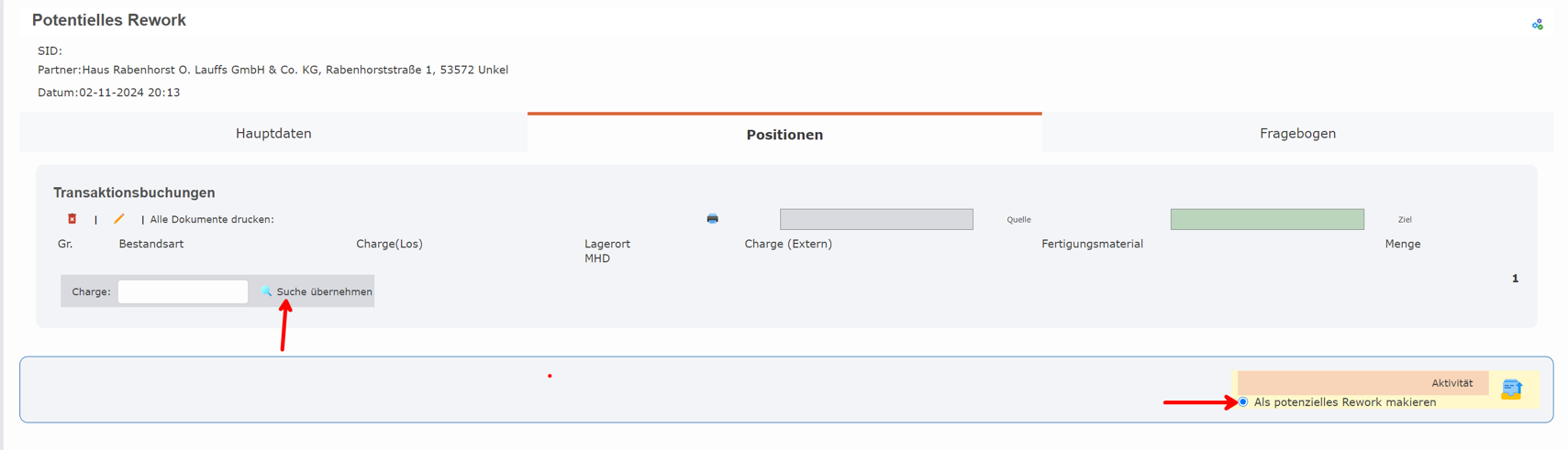1568x450 pixels.
Task: Click the gray Quelle color box
Action: [876, 219]
